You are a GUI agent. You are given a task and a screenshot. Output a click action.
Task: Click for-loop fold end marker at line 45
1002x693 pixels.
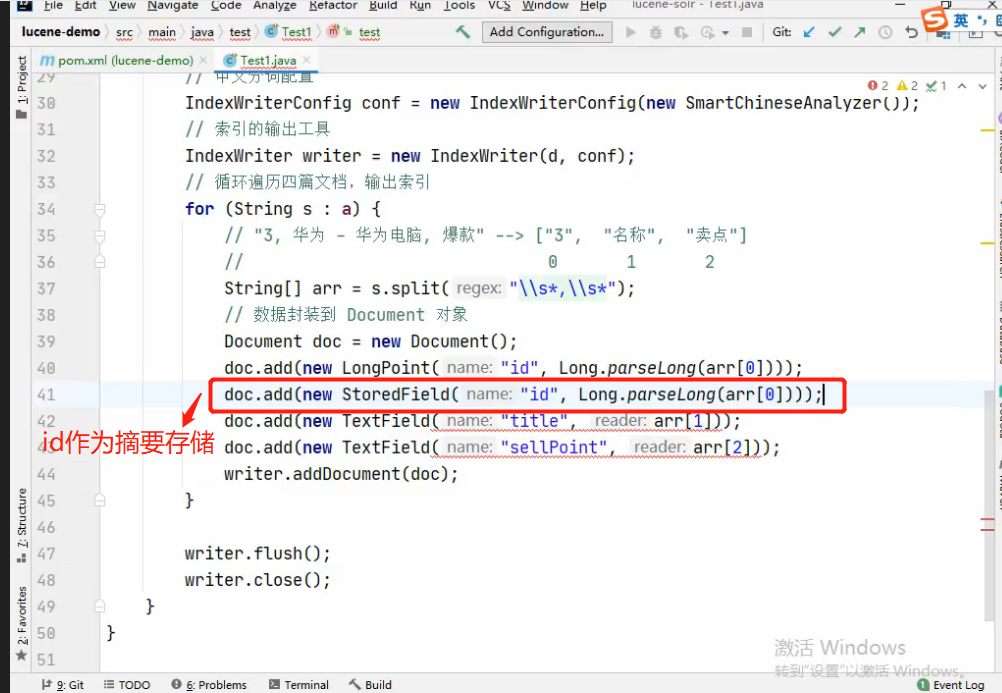point(100,500)
